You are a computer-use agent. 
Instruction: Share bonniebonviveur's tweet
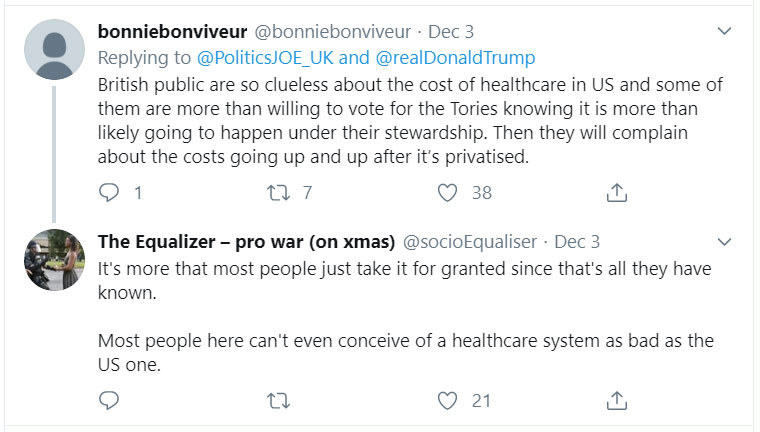click(618, 192)
